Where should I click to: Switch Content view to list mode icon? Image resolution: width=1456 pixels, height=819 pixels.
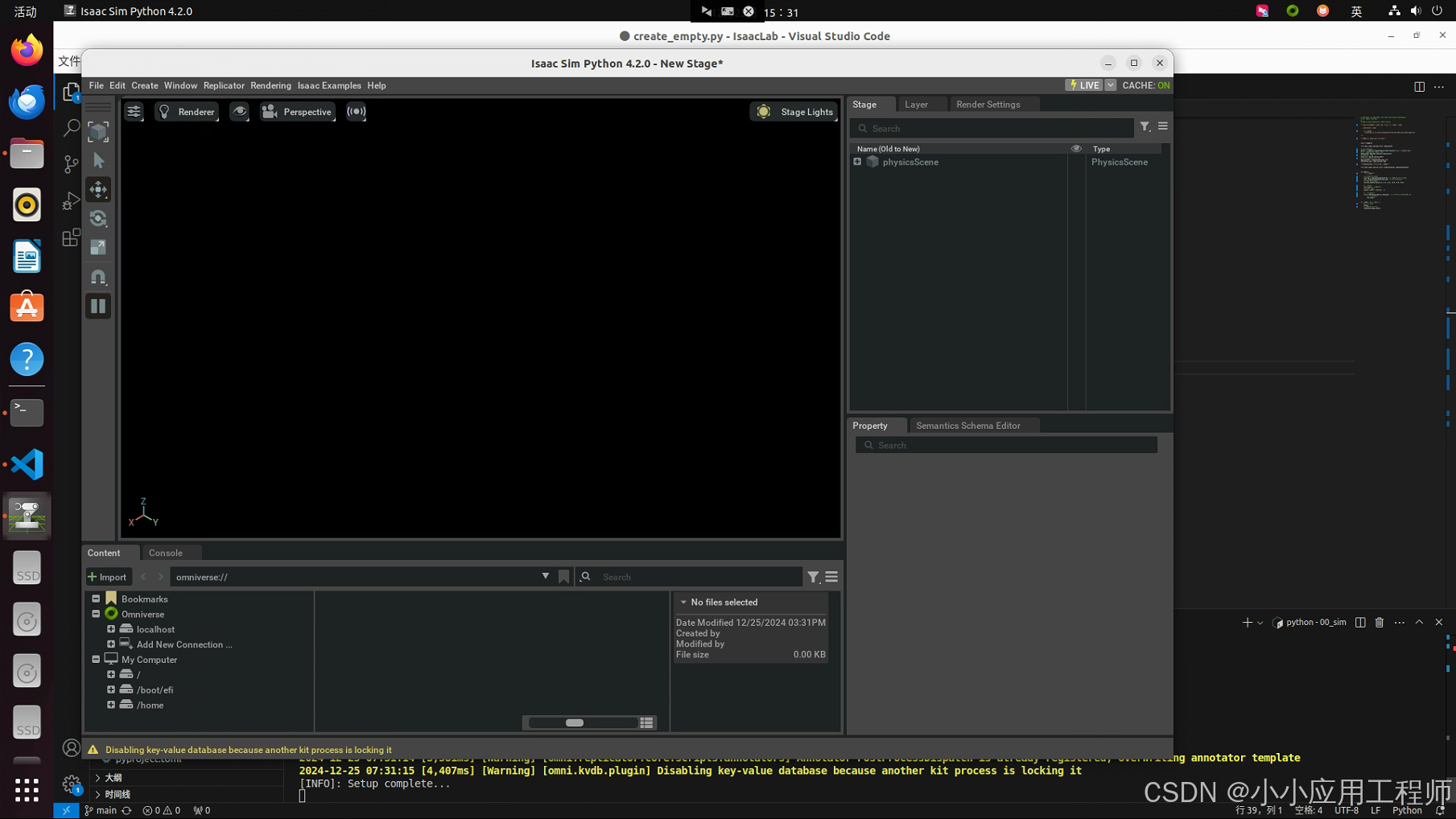(646, 722)
